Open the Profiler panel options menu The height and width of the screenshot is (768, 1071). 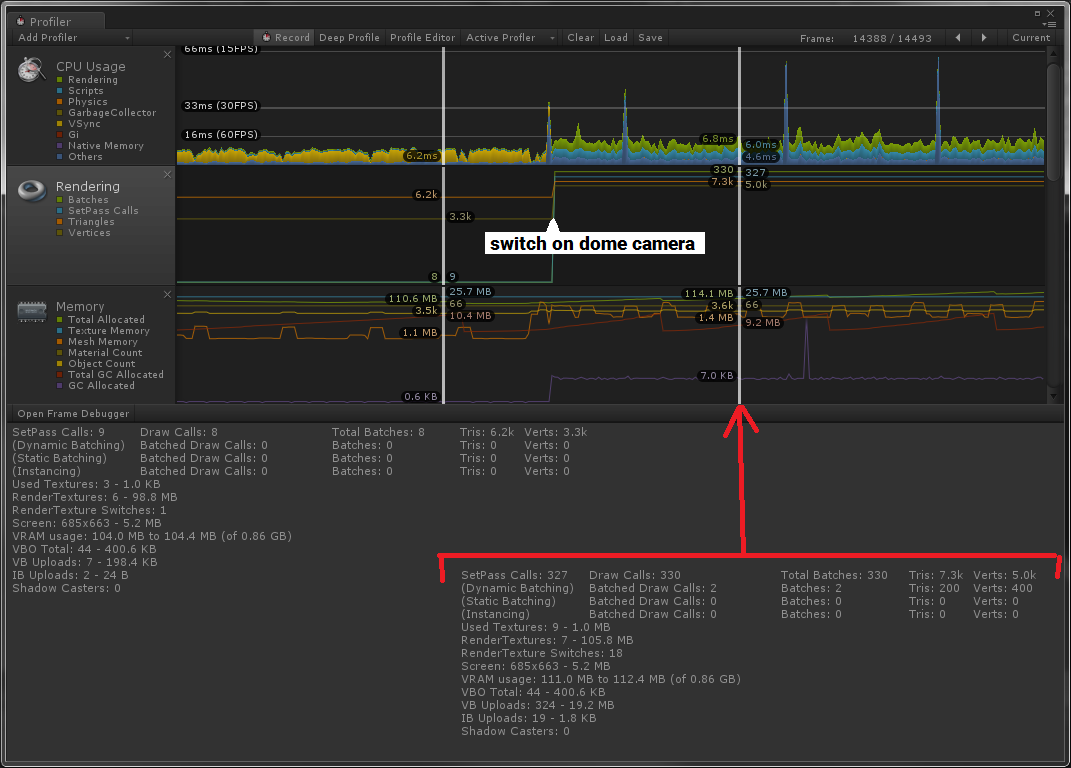(1051, 25)
